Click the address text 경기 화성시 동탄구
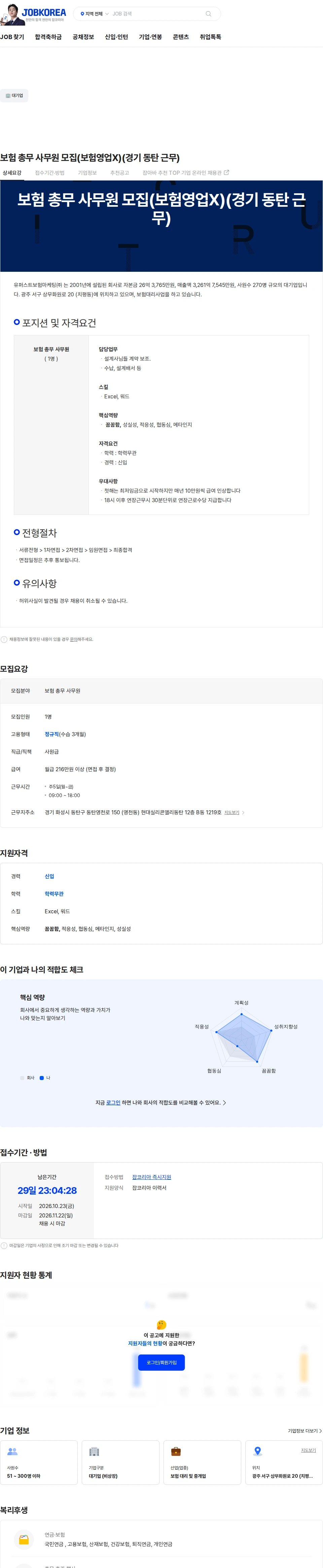Viewport: 323px width, 1568px height. tap(133, 812)
